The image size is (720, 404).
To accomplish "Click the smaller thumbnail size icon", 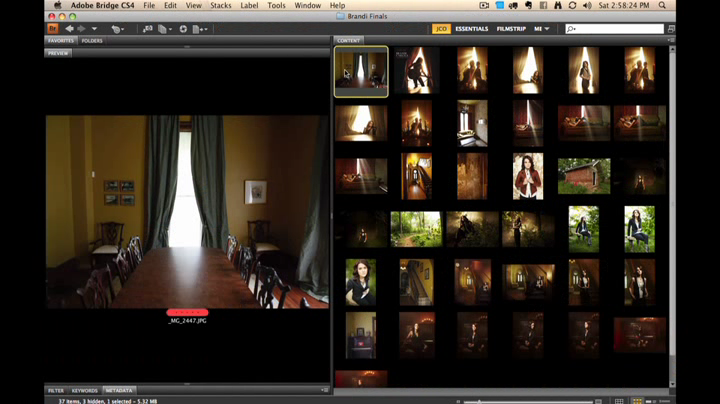I will (x=458, y=402).
